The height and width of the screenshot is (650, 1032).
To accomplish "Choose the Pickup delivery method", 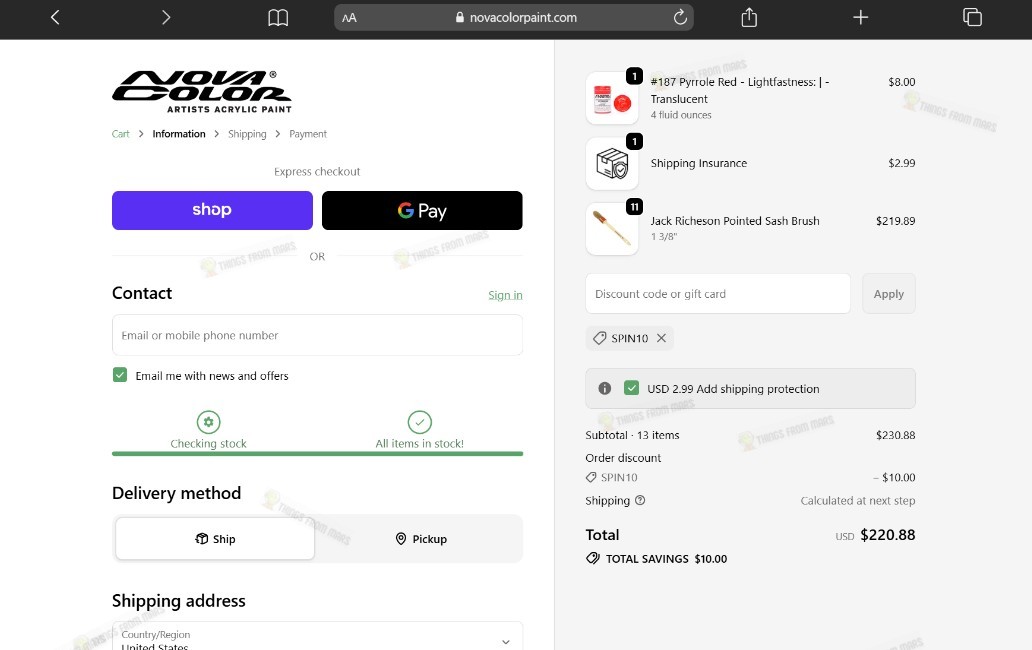I will point(421,539).
